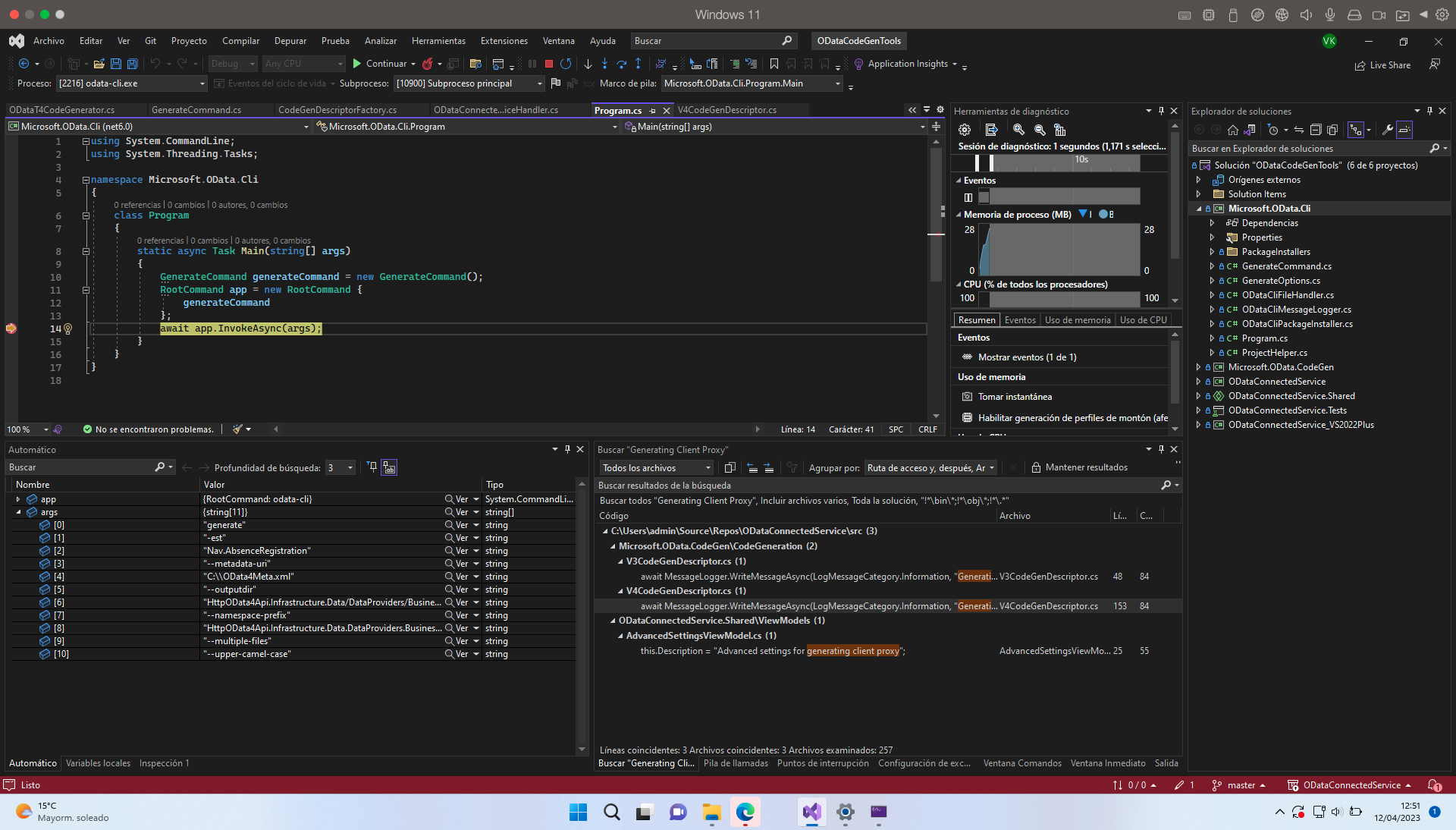Click the Hot Reload flame icon
The image size is (1456, 830).
click(428, 64)
